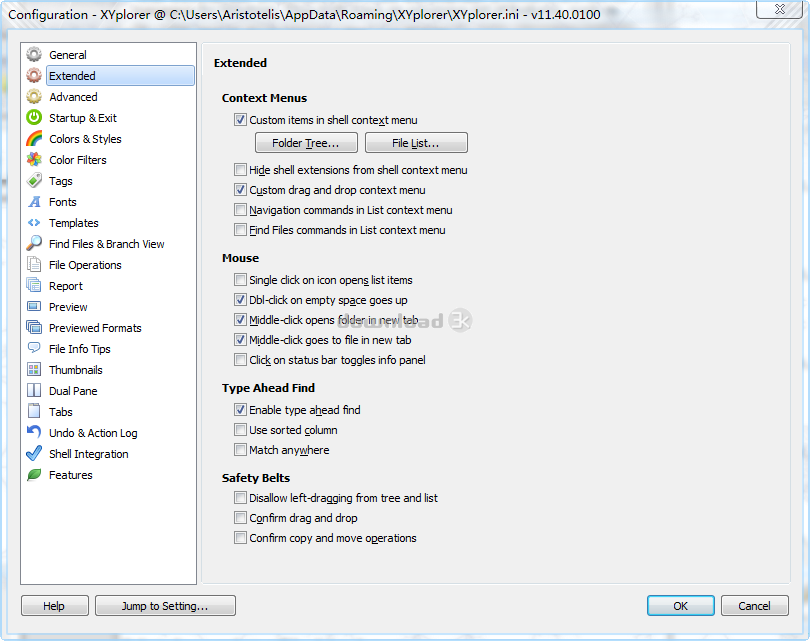
Task: Go to Startup & Exit settings
Action: point(83,118)
